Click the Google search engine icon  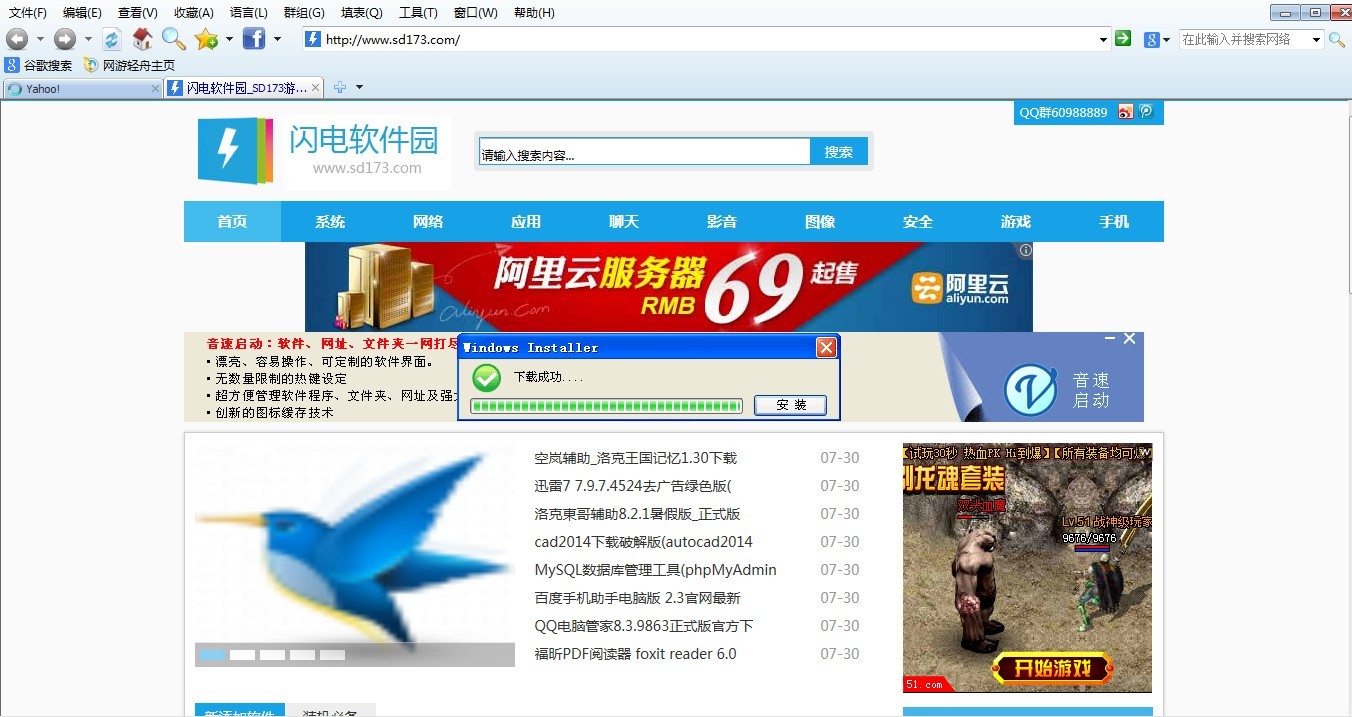tap(1152, 39)
